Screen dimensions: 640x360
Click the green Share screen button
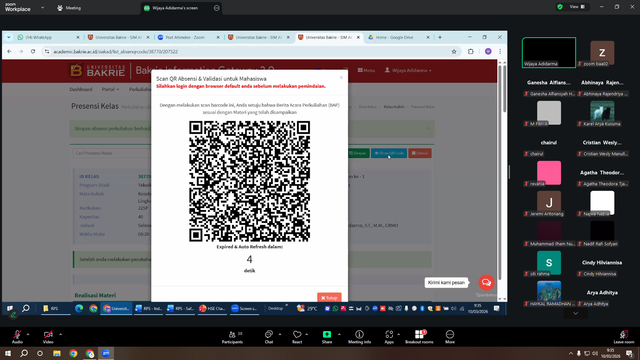327,337
